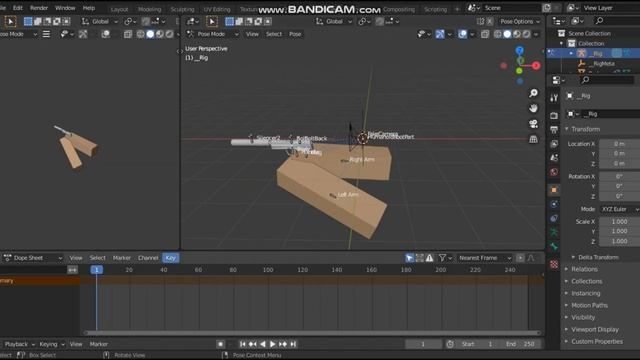Image resolution: width=640 pixels, height=360 pixels.
Task: Switch to the Sculpting workspace tab
Action: [182, 9]
